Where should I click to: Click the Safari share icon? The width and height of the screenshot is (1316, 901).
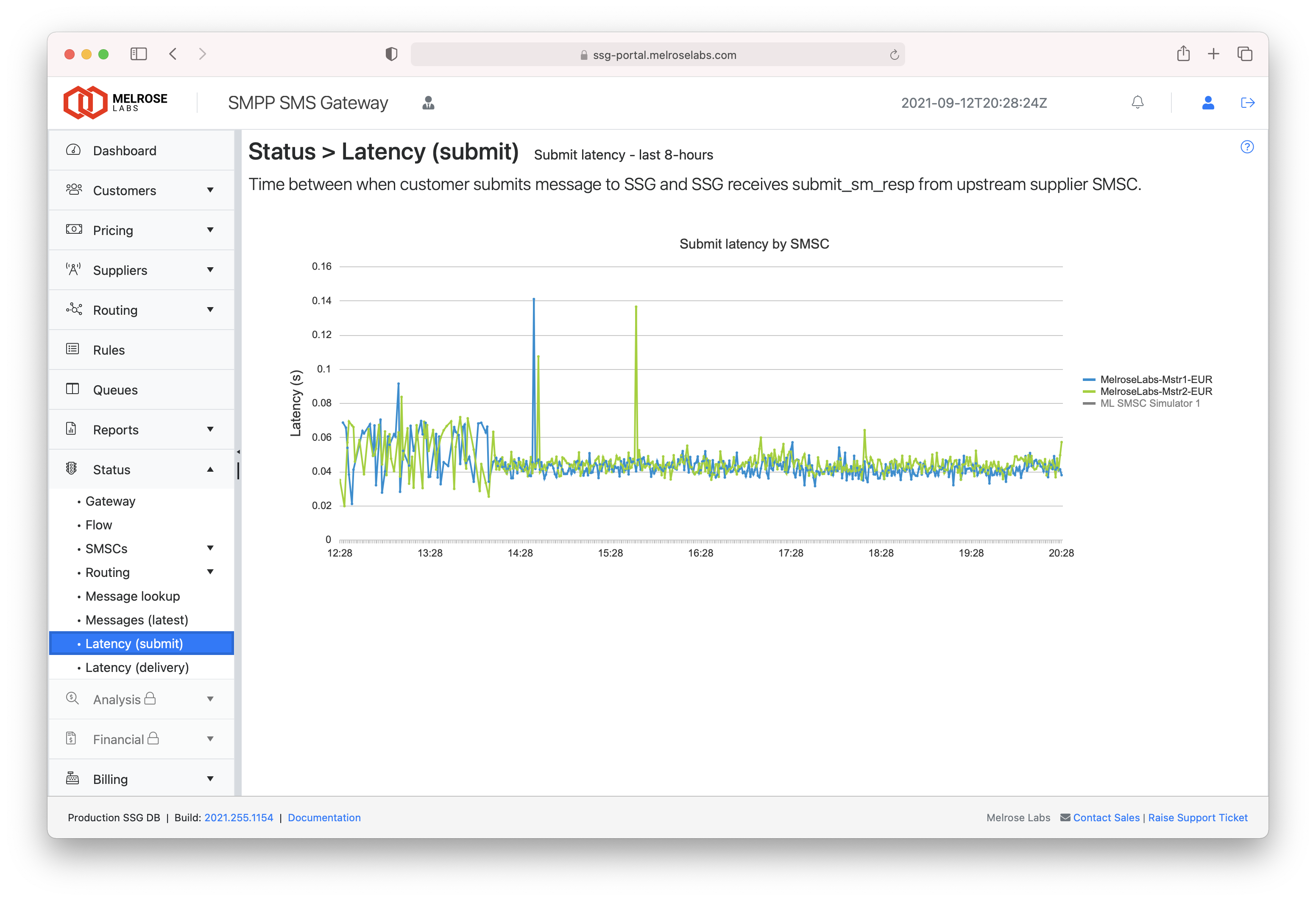coord(1183,54)
